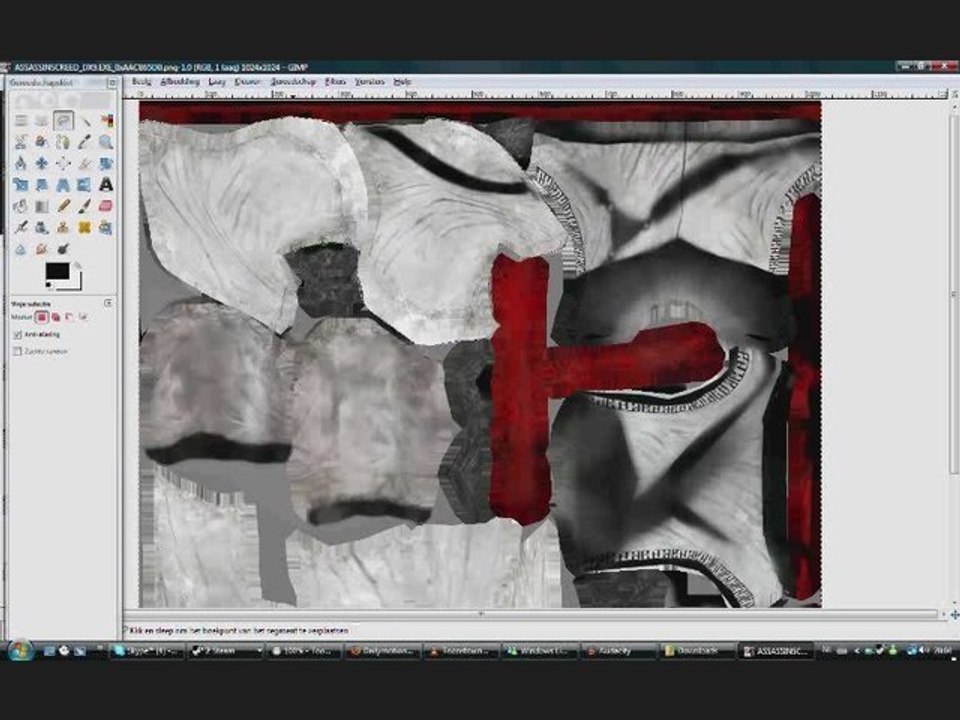This screenshot has width=960, height=720.
Task: Select the Perspective tool
Action: [x=63, y=184]
